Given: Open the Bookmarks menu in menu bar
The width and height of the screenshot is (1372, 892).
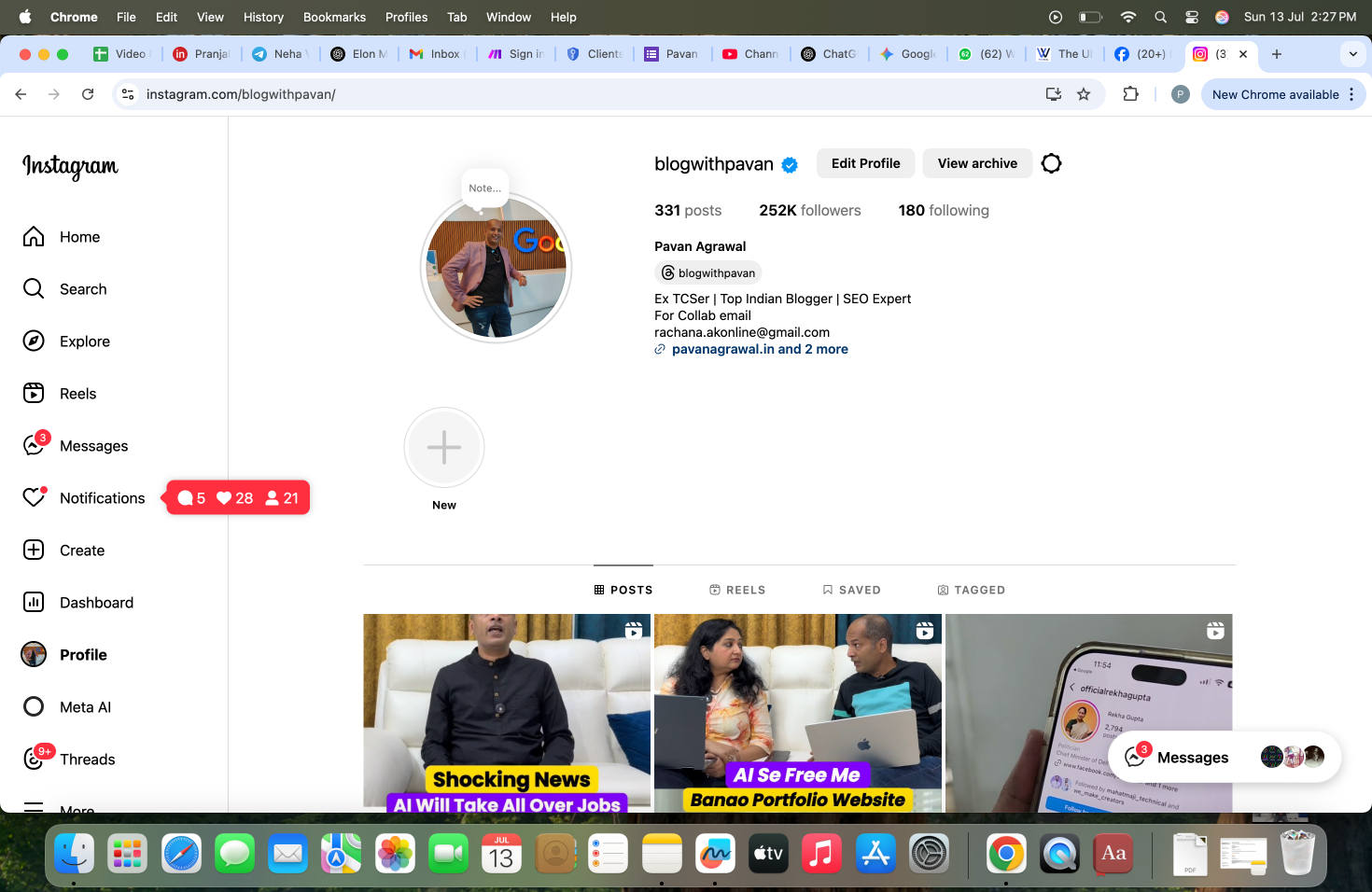Looking at the screenshot, I should (334, 17).
